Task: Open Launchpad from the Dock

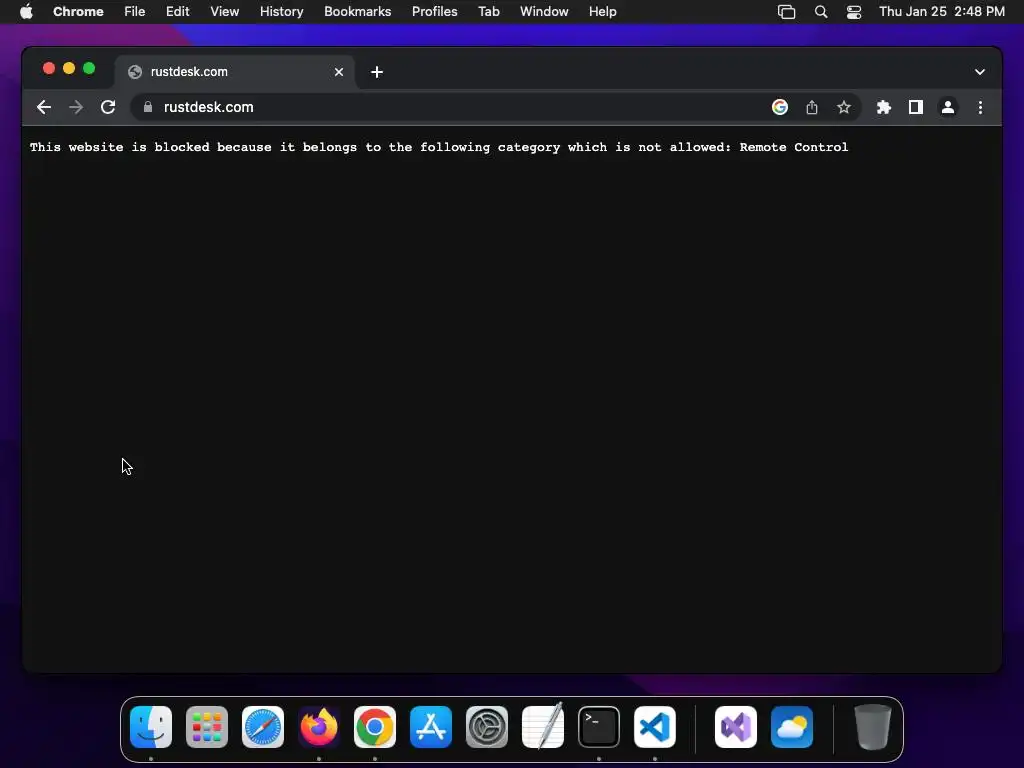Action: tap(207, 727)
